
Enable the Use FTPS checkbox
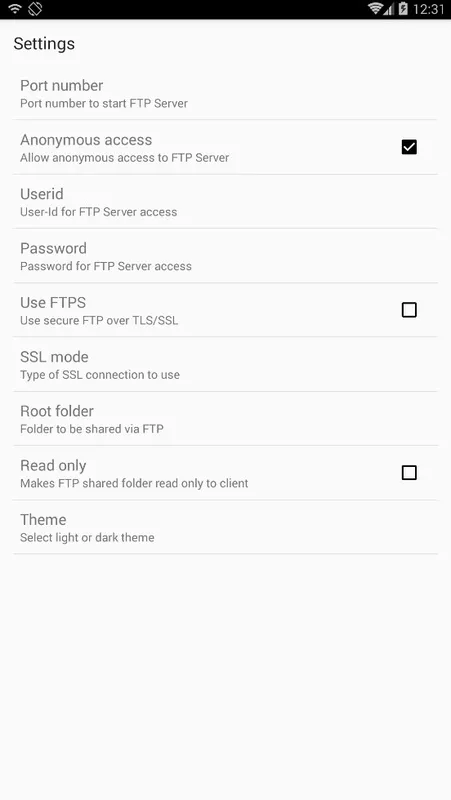[x=409, y=310]
